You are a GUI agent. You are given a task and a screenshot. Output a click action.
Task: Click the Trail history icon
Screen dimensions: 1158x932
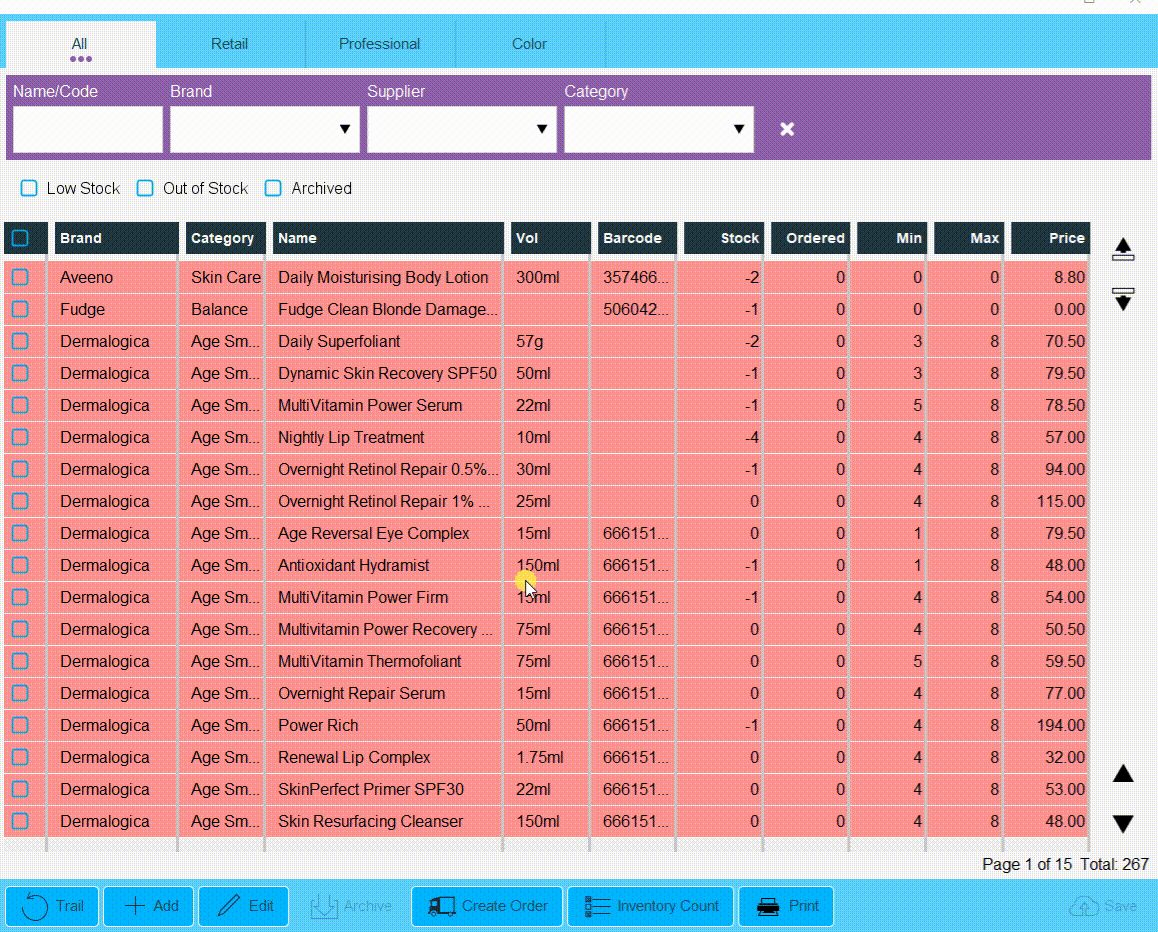click(x=35, y=906)
